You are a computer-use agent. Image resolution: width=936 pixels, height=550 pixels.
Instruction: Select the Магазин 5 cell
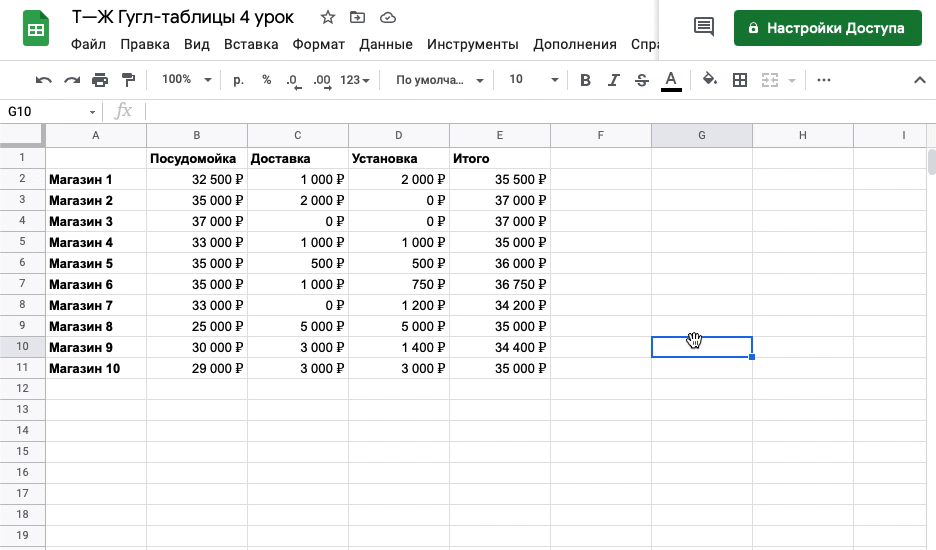tap(96, 263)
